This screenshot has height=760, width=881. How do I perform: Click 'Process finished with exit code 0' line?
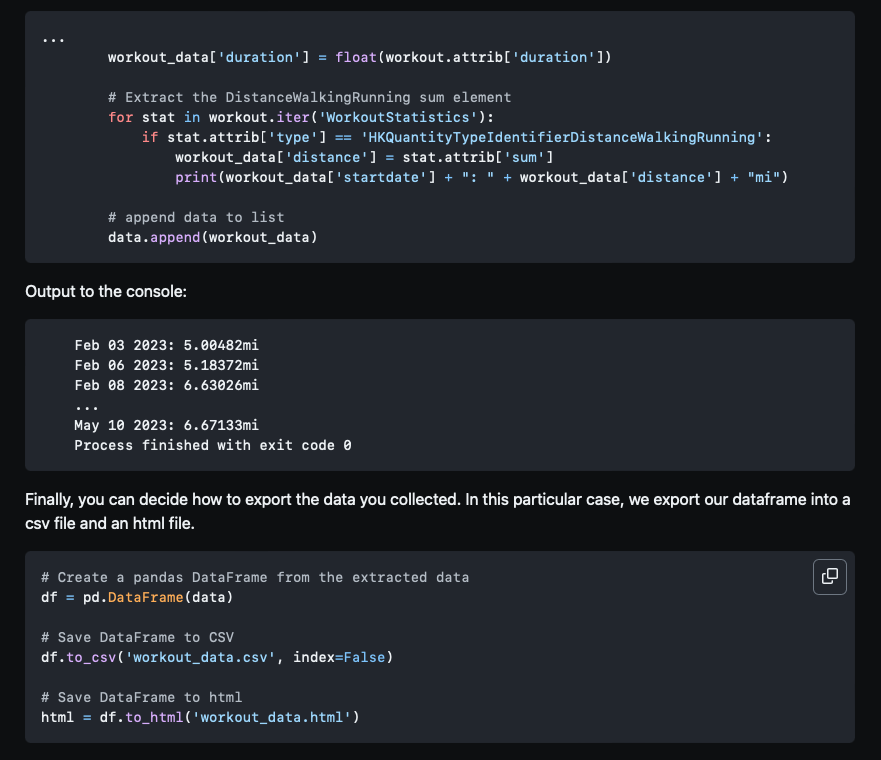[213, 445]
